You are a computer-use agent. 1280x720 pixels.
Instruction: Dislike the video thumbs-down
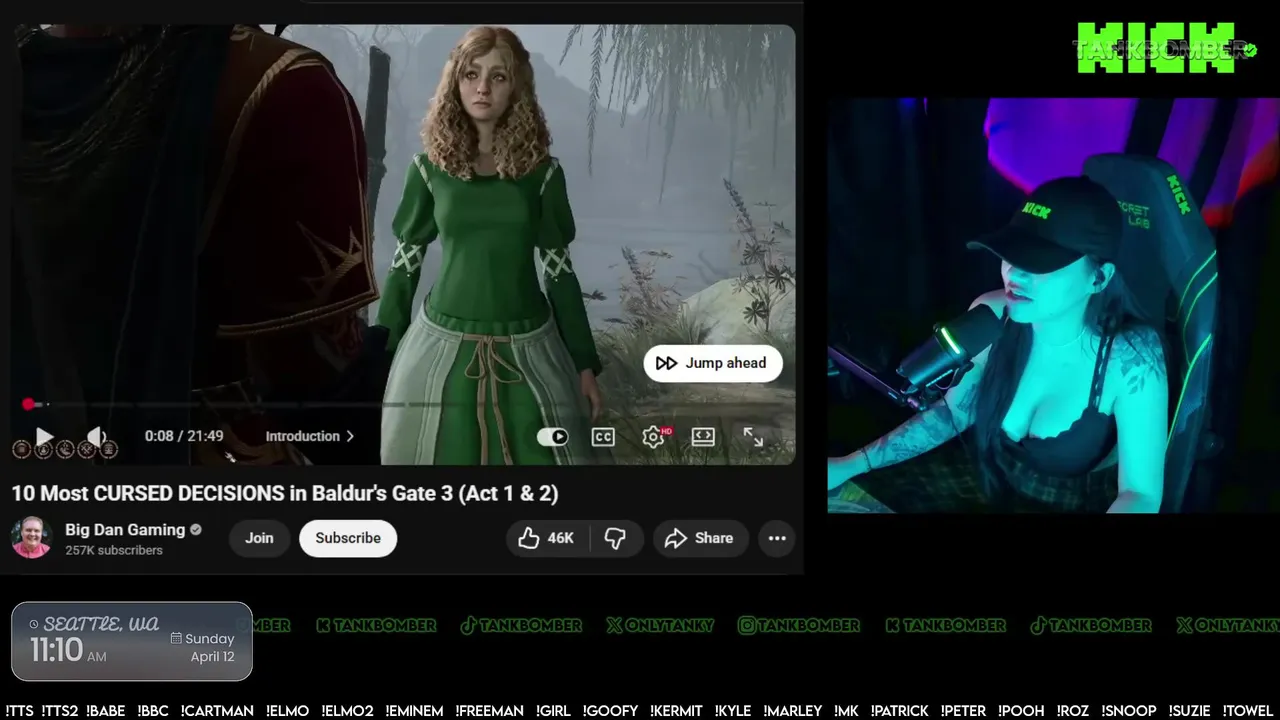click(615, 538)
